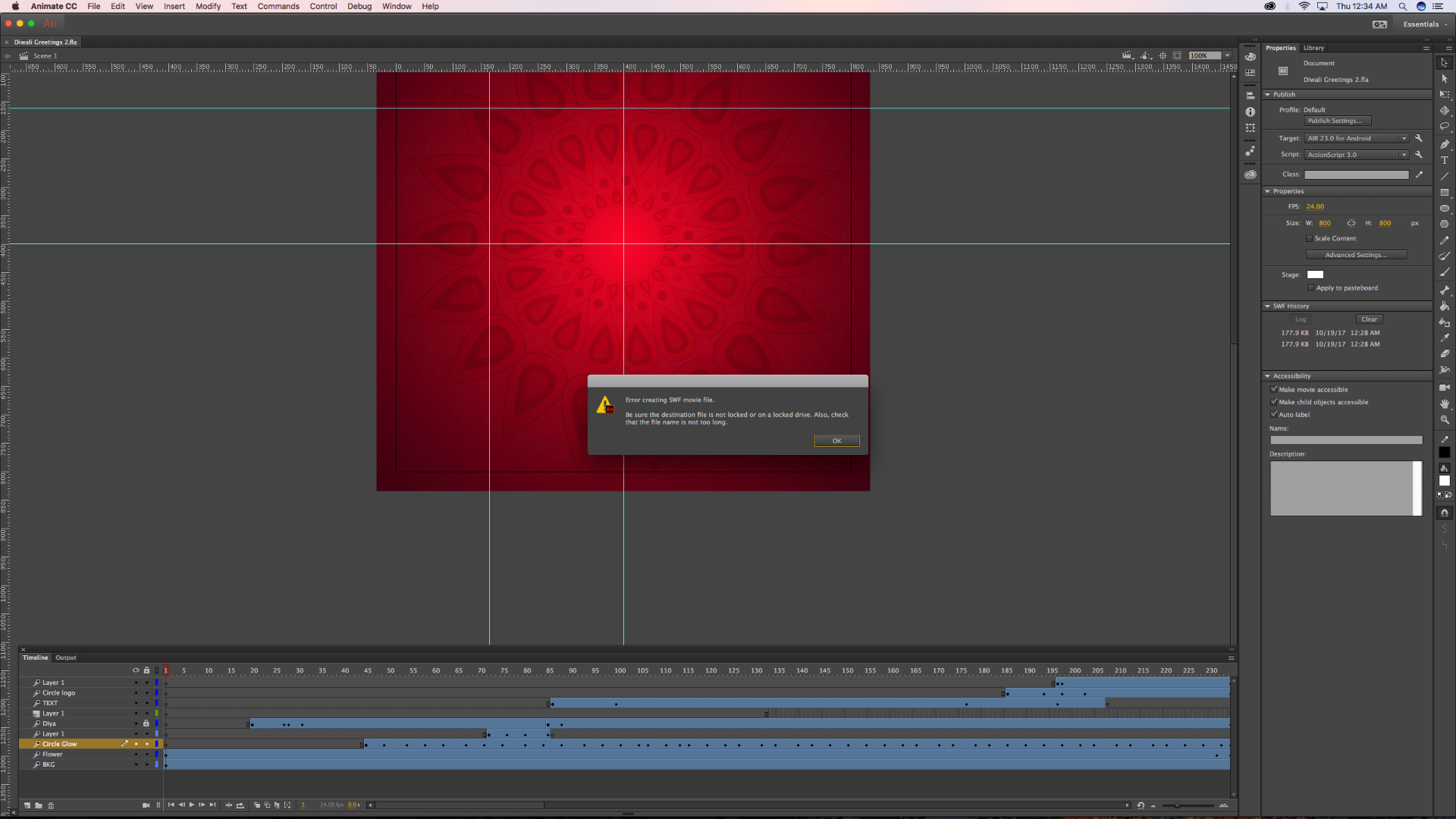Select the Text tool in toolbar
Image resolution: width=1456 pixels, height=819 pixels.
[1445, 160]
